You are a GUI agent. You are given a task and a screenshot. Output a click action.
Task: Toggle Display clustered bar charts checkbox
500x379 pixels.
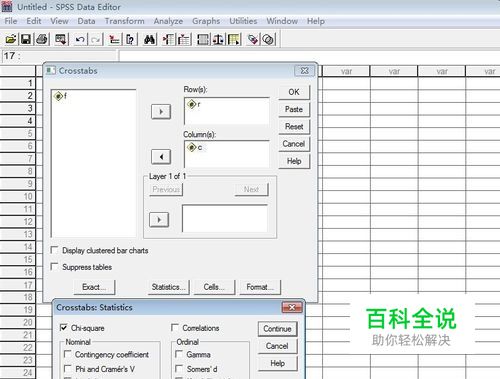(x=54, y=250)
